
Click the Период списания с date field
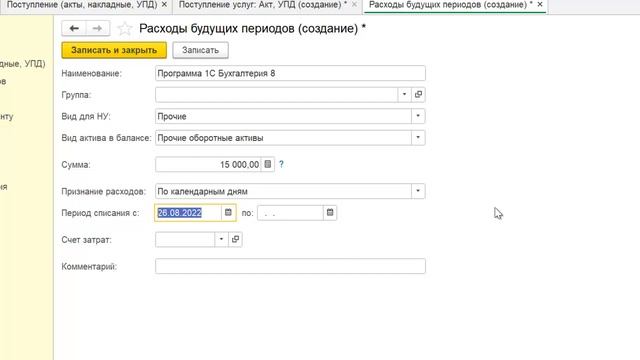click(188, 213)
